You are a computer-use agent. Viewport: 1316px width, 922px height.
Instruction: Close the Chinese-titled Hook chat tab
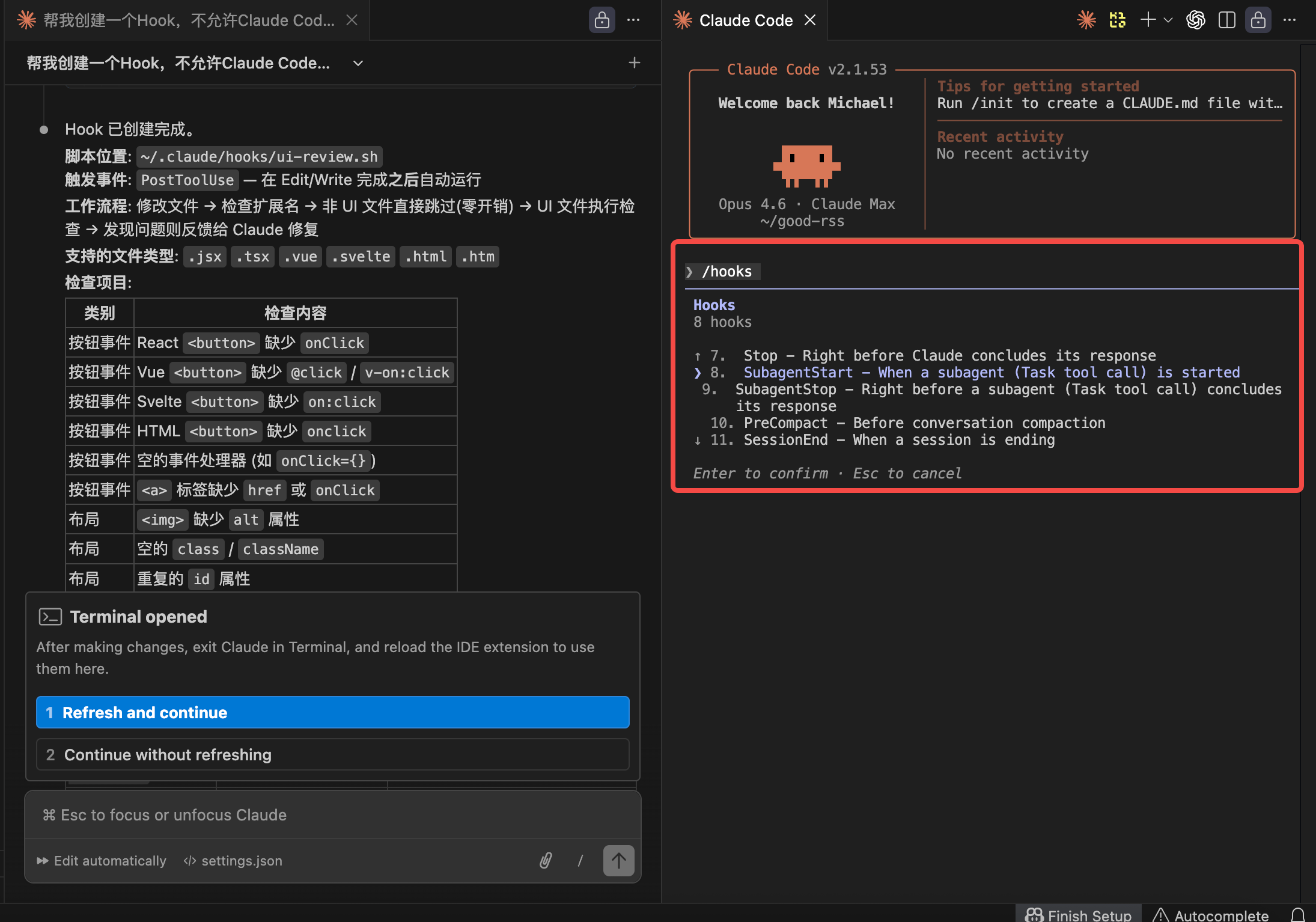point(352,20)
